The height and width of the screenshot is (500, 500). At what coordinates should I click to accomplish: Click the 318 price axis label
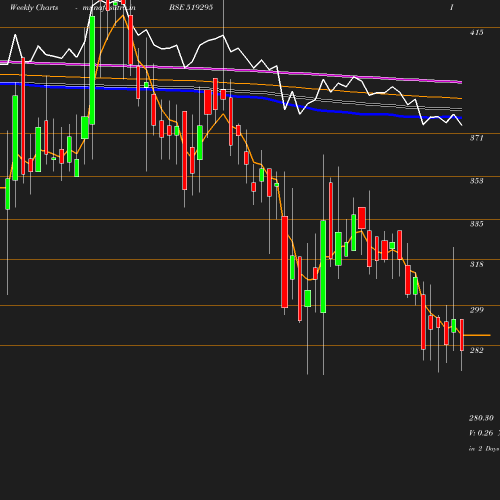click(x=476, y=264)
